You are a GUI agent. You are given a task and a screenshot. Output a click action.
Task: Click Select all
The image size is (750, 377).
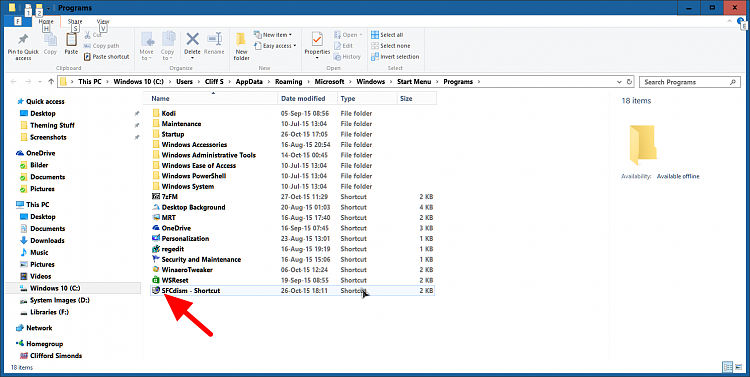click(x=387, y=35)
